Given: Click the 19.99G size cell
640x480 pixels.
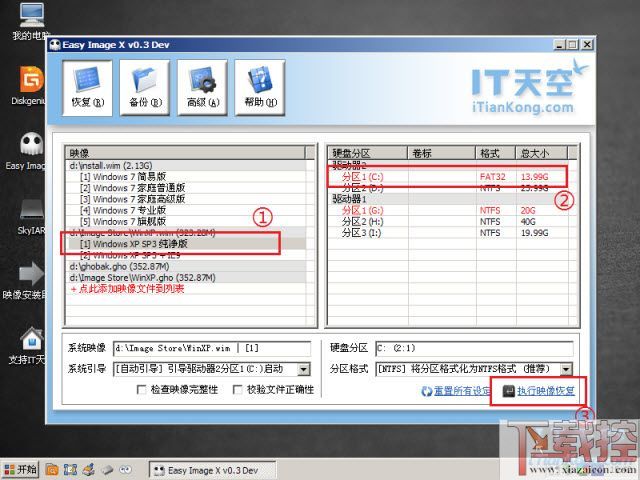Looking at the screenshot, I should click(x=534, y=233).
